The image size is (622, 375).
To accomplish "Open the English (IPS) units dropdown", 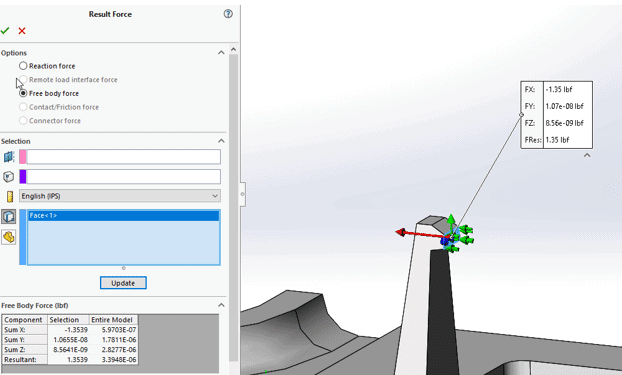I will click(120, 196).
